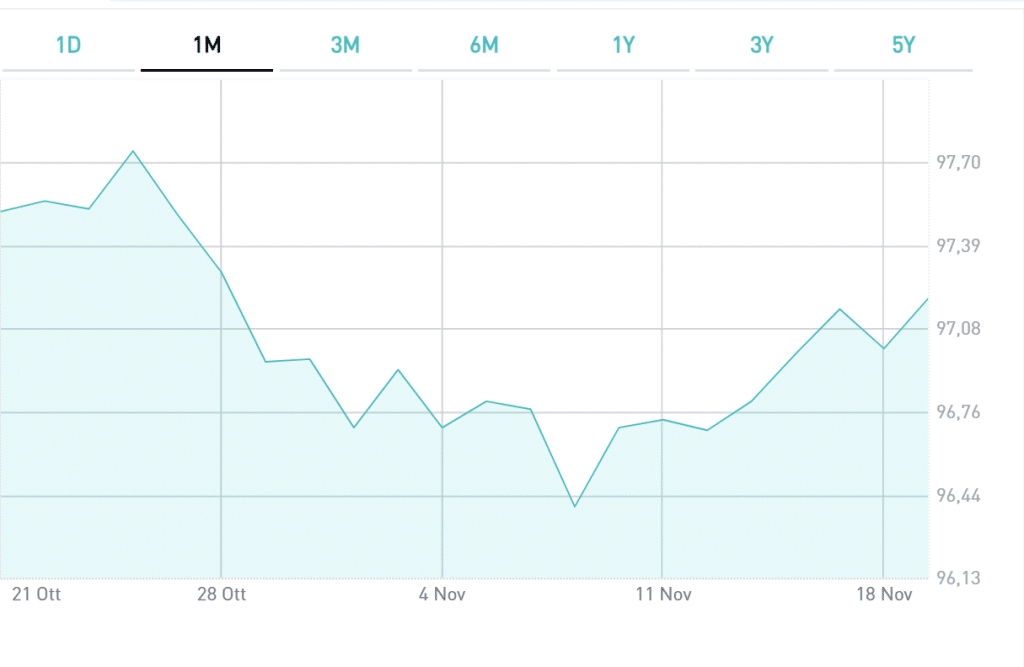Click the 97,70 price axis label
Image resolution: width=1024 pixels, height=667 pixels.
958,163
